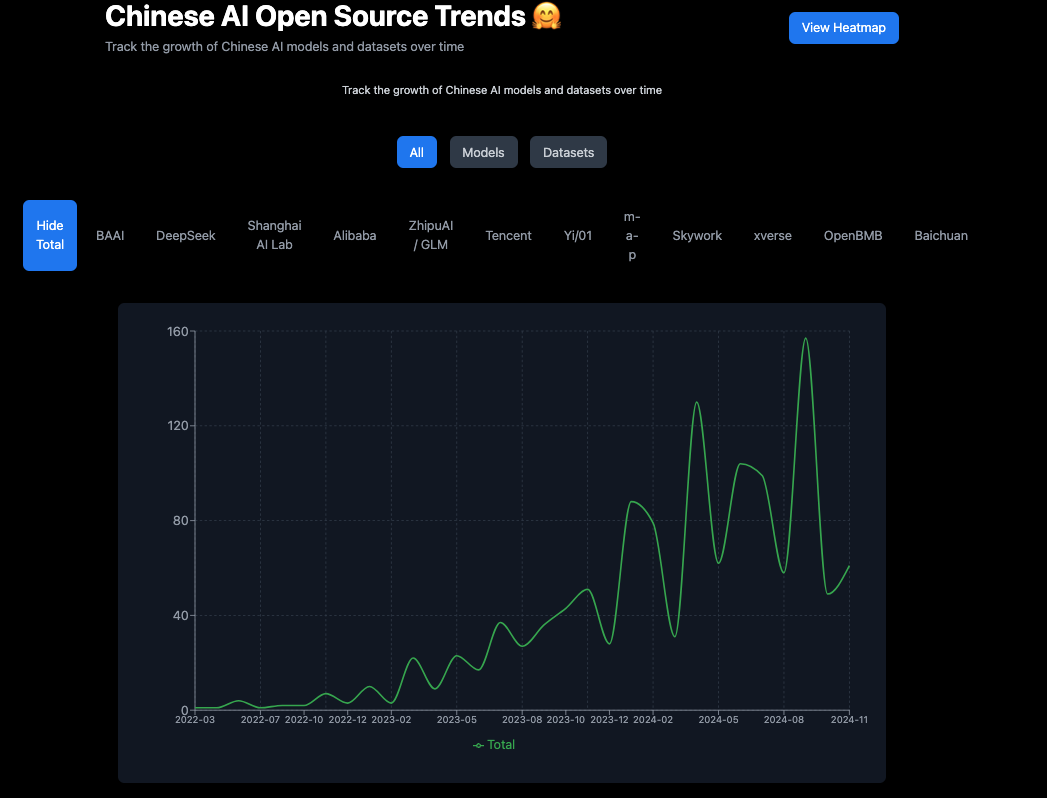Click the Total legend marker icon
1047x798 pixels.
pyautogui.click(x=478, y=745)
